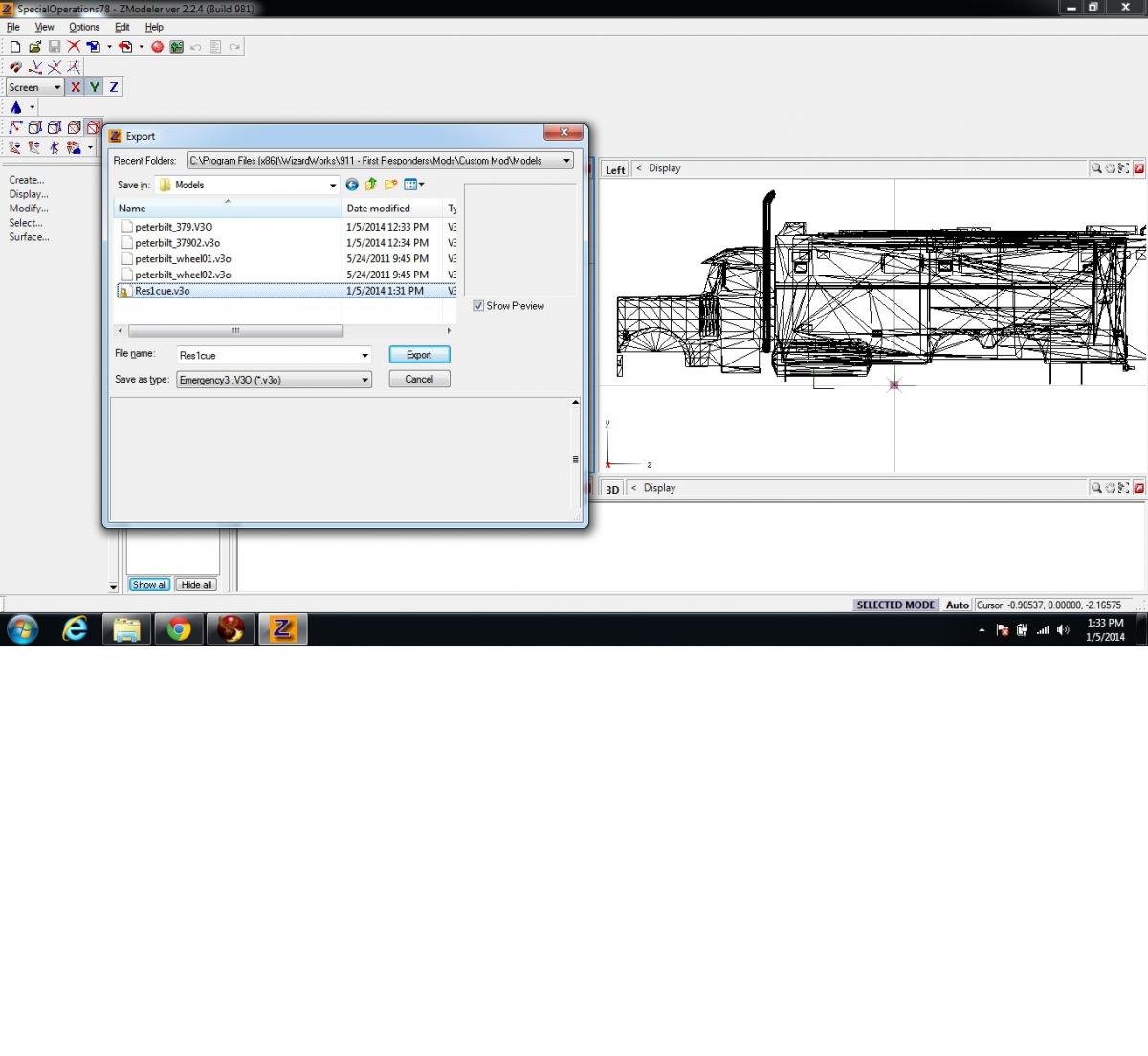This screenshot has height=1056, width=1148.
Task: Go back to last folder in Export dialog
Action: tap(352, 185)
